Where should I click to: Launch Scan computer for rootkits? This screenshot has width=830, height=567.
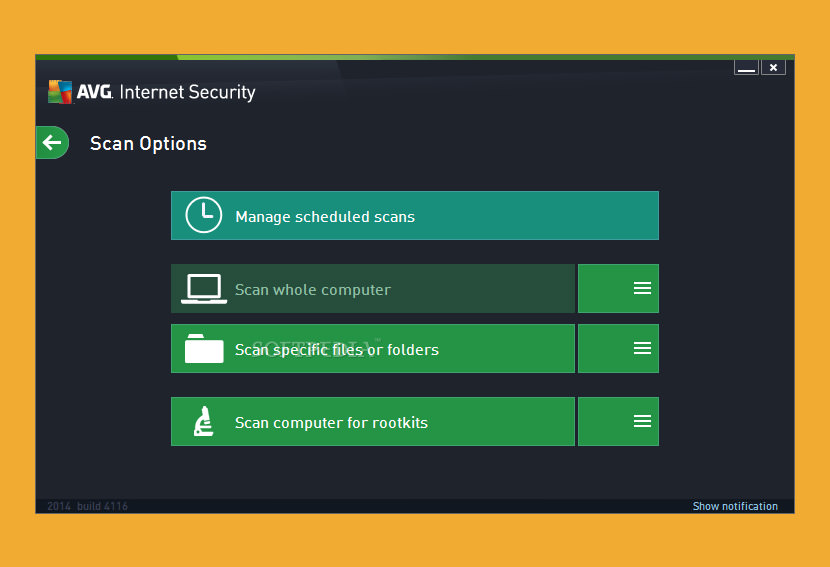click(x=372, y=422)
